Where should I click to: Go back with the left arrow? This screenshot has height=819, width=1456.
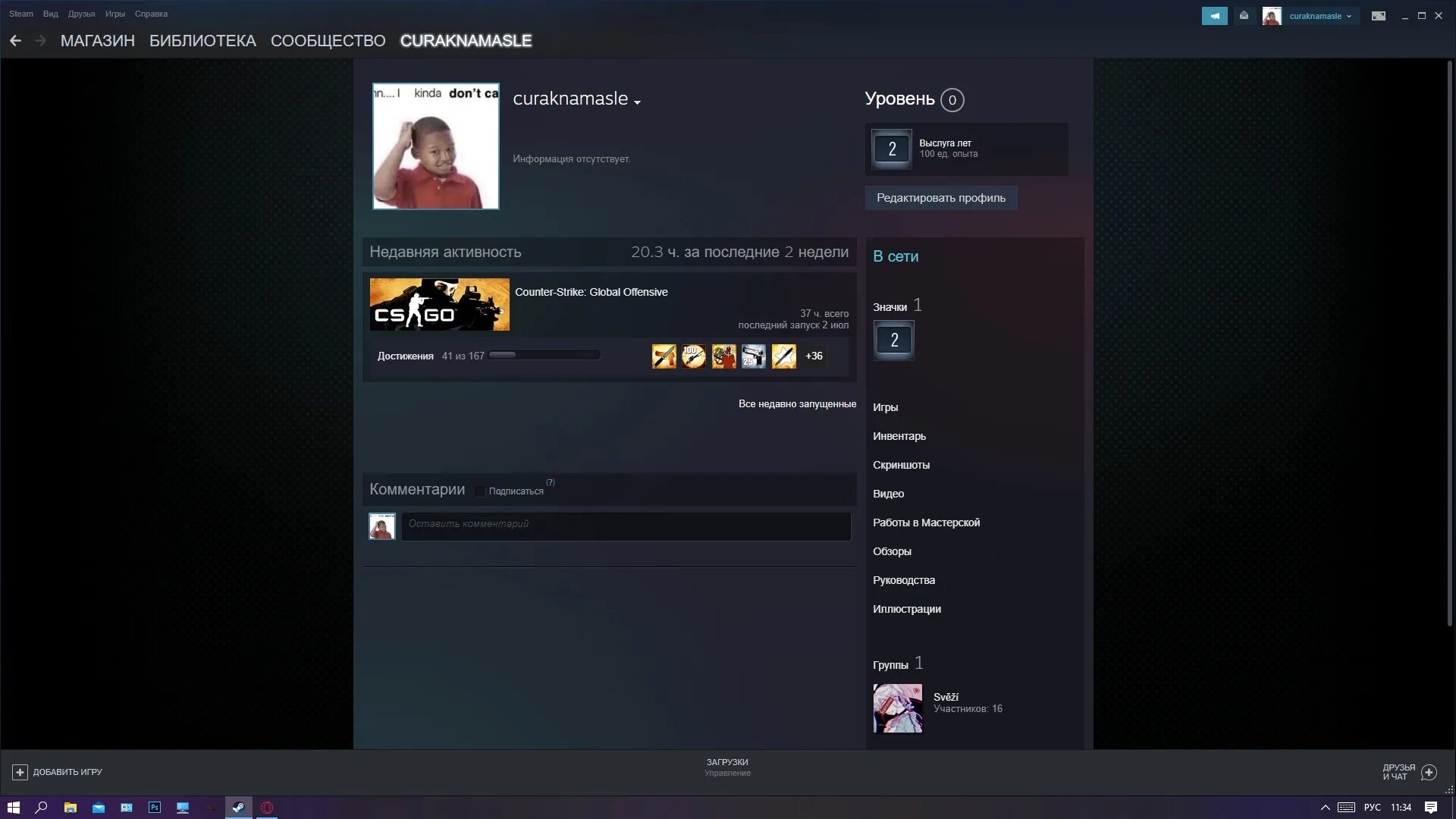(15, 41)
